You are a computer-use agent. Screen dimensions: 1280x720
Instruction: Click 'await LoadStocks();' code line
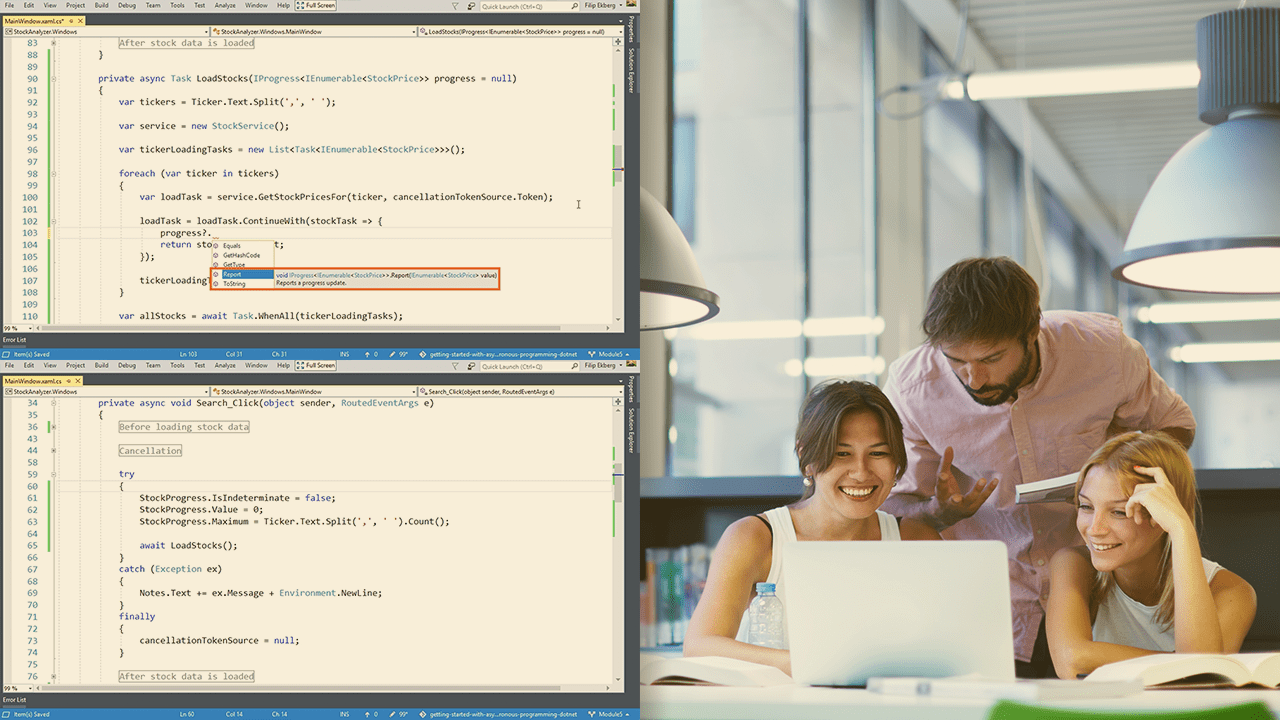pos(189,546)
